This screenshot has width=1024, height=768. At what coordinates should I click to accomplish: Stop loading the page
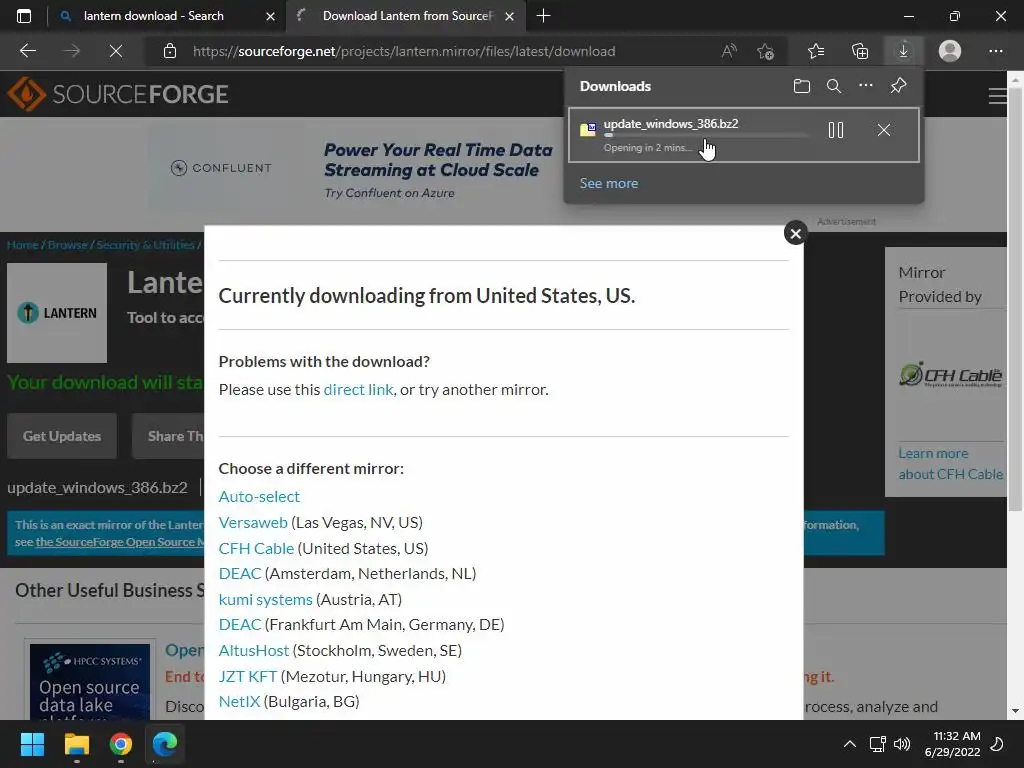(x=116, y=51)
